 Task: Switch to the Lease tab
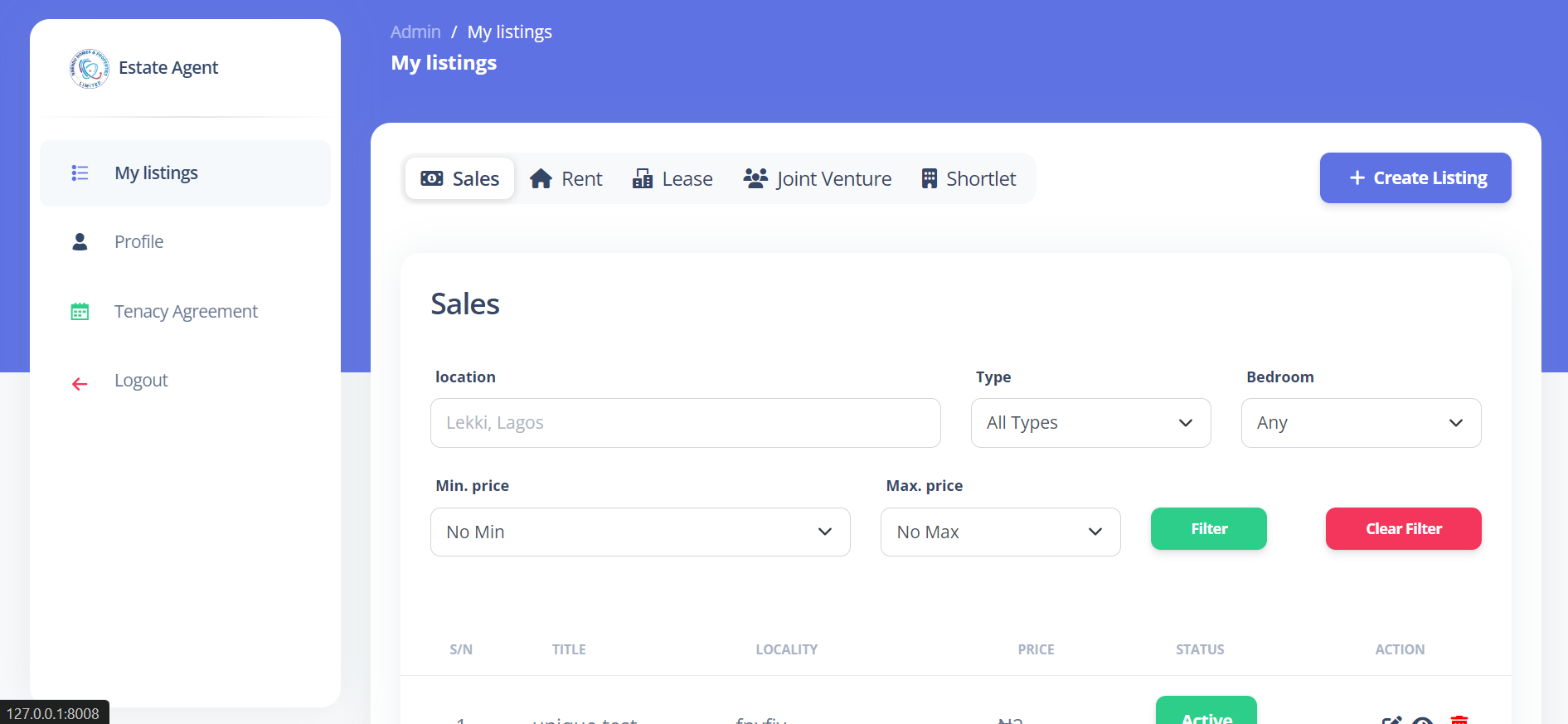tap(672, 179)
